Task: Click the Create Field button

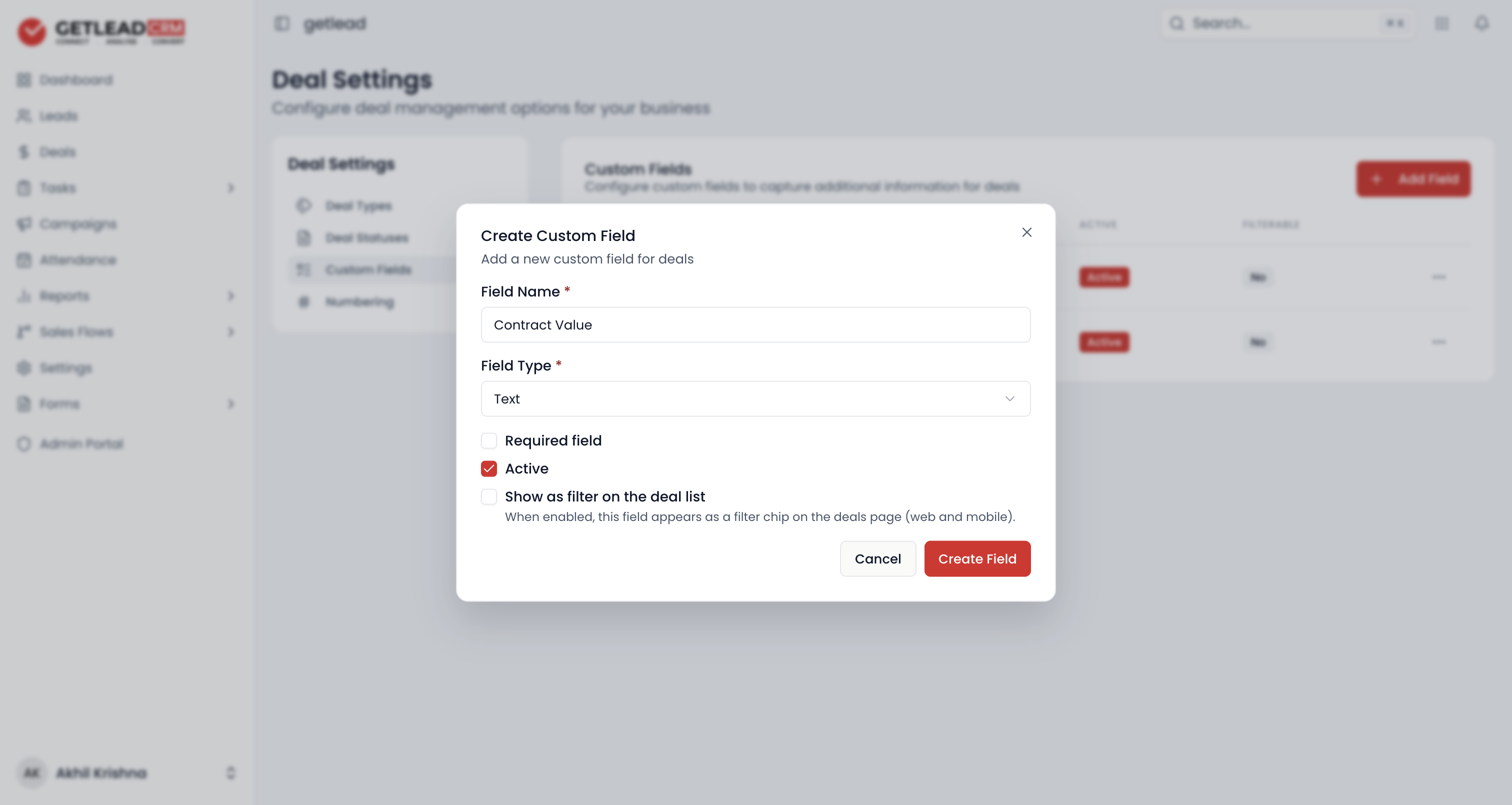Action: (x=977, y=559)
